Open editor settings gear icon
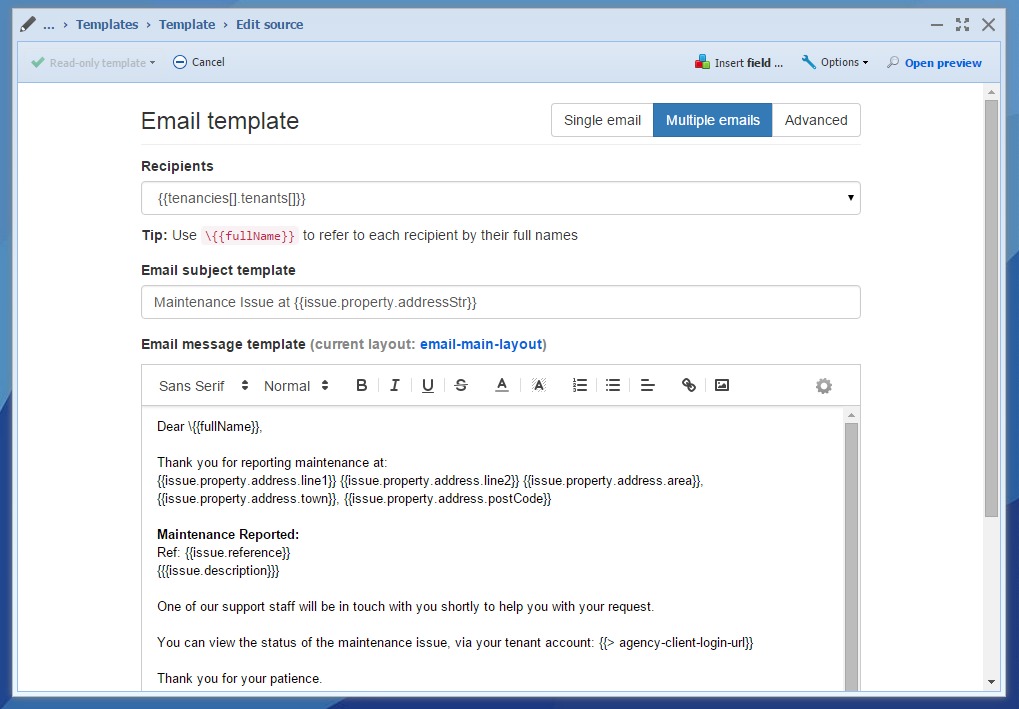 click(824, 386)
